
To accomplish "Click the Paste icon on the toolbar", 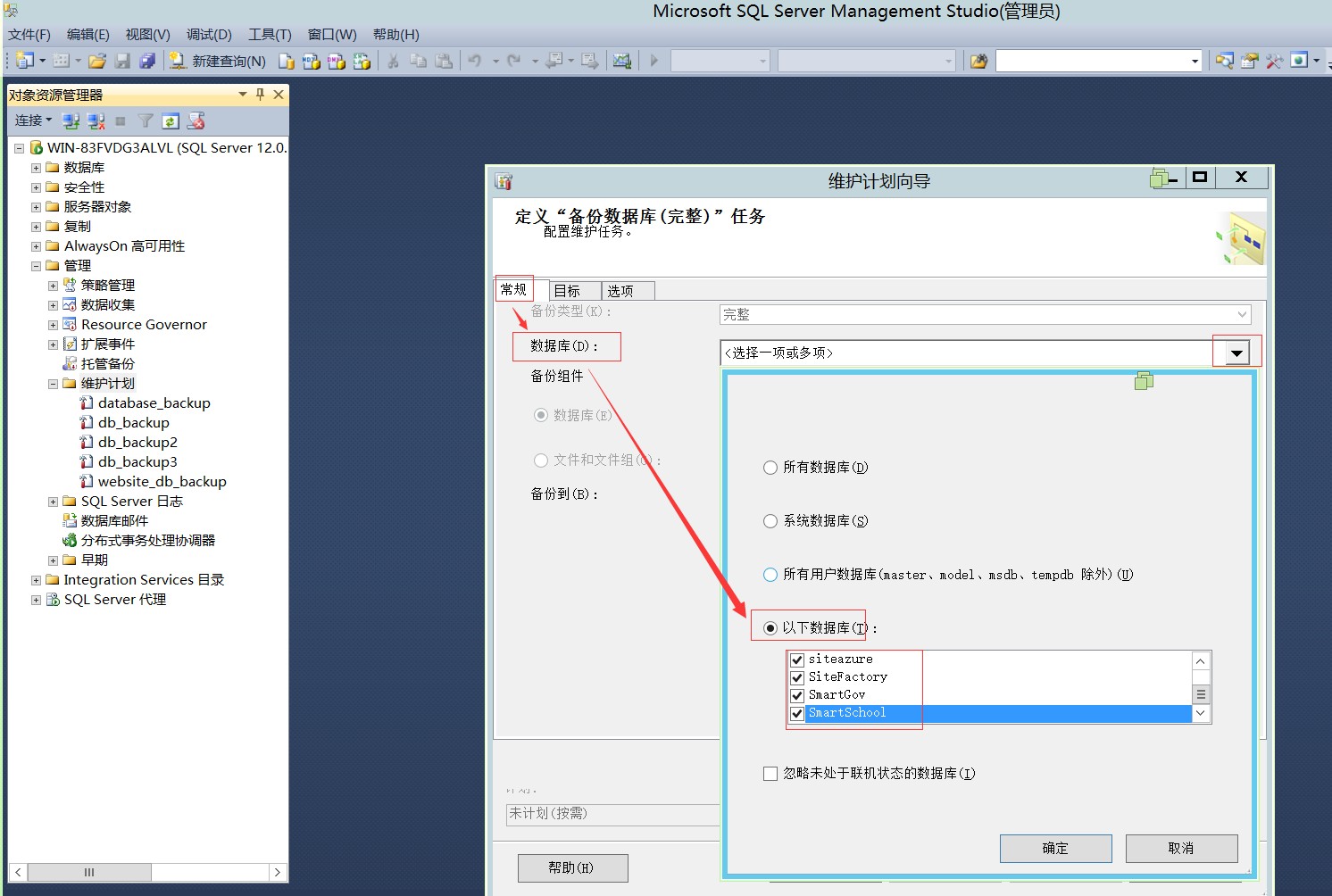I will (x=444, y=60).
